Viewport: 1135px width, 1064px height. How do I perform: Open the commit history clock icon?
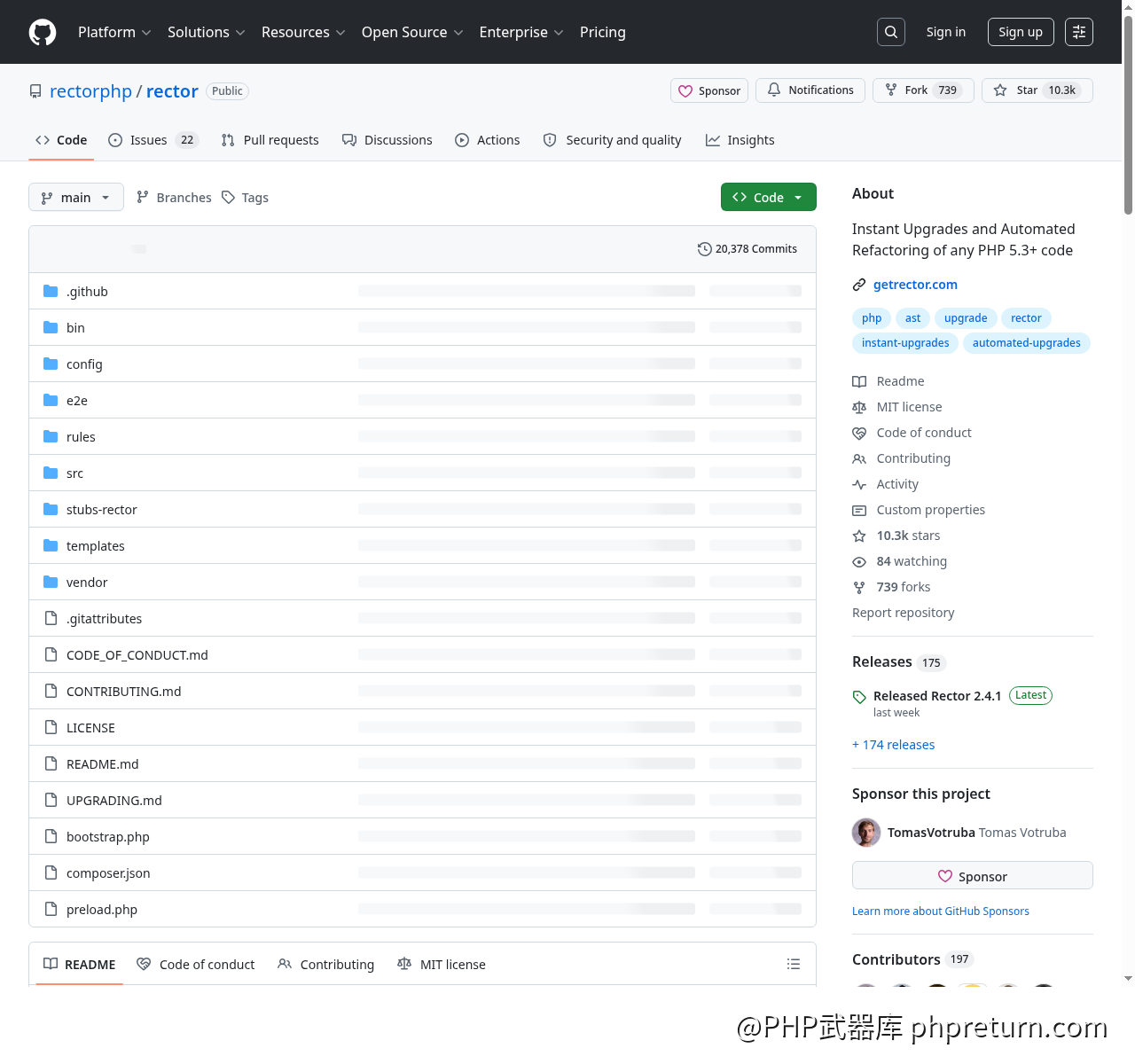[x=705, y=249]
